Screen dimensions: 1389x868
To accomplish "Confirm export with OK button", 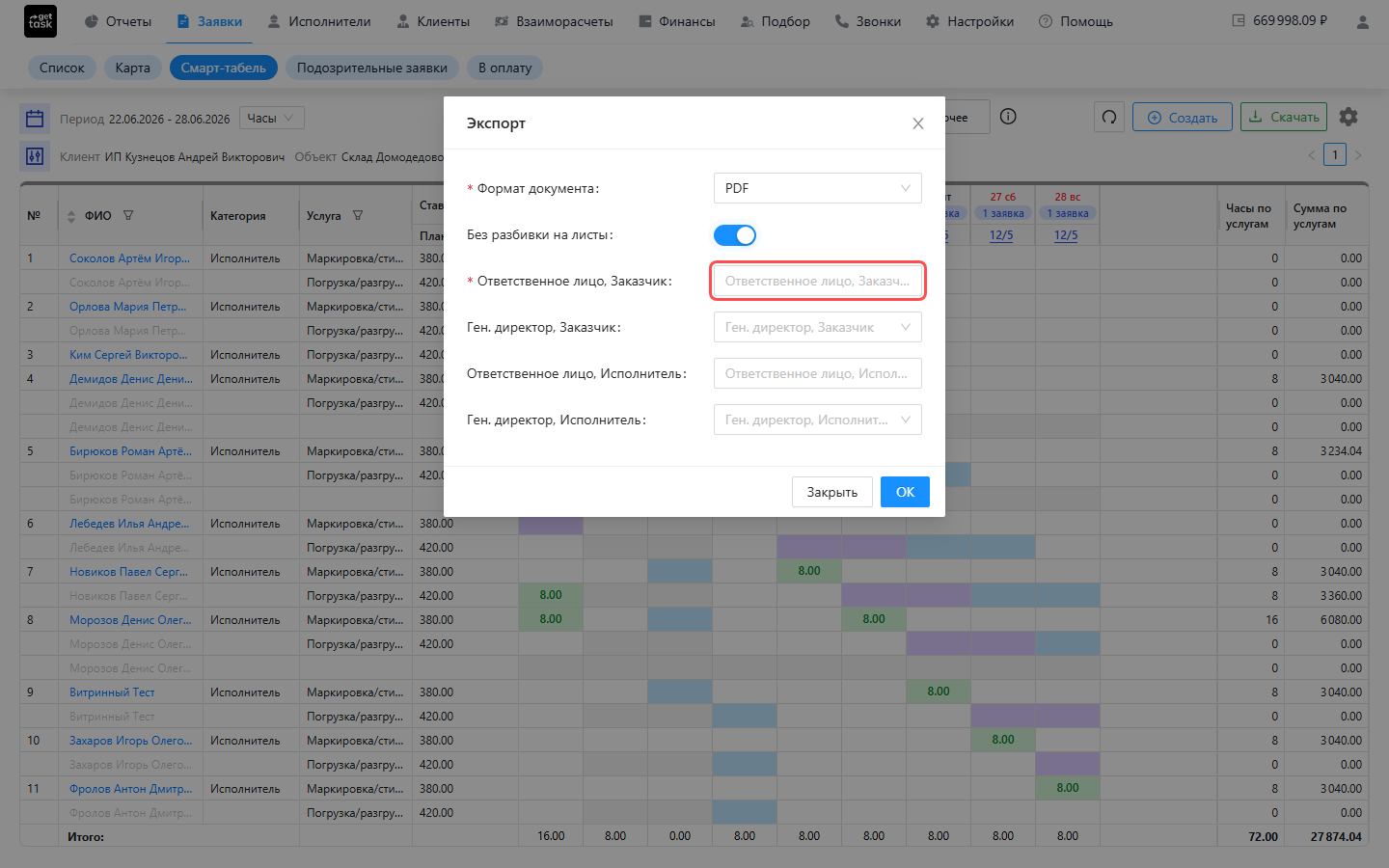I will coord(905,492).
